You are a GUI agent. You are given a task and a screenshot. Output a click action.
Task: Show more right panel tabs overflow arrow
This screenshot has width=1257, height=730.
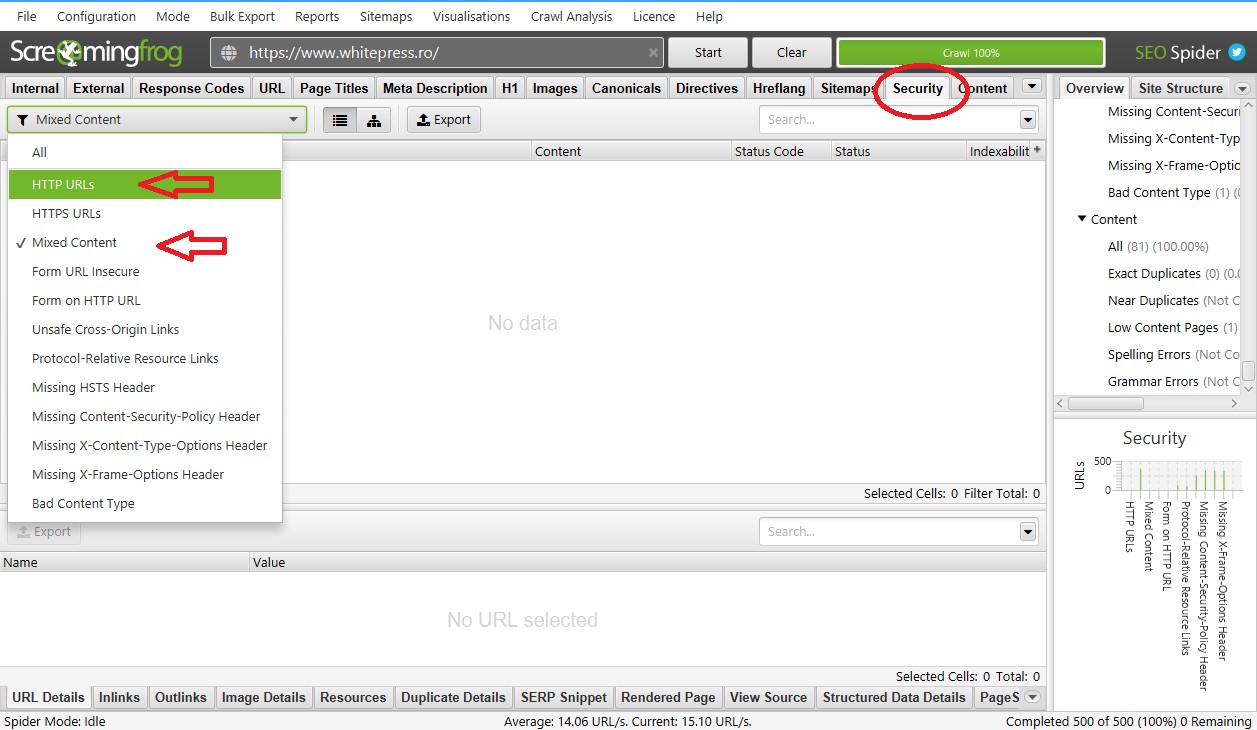point(1243,88)
